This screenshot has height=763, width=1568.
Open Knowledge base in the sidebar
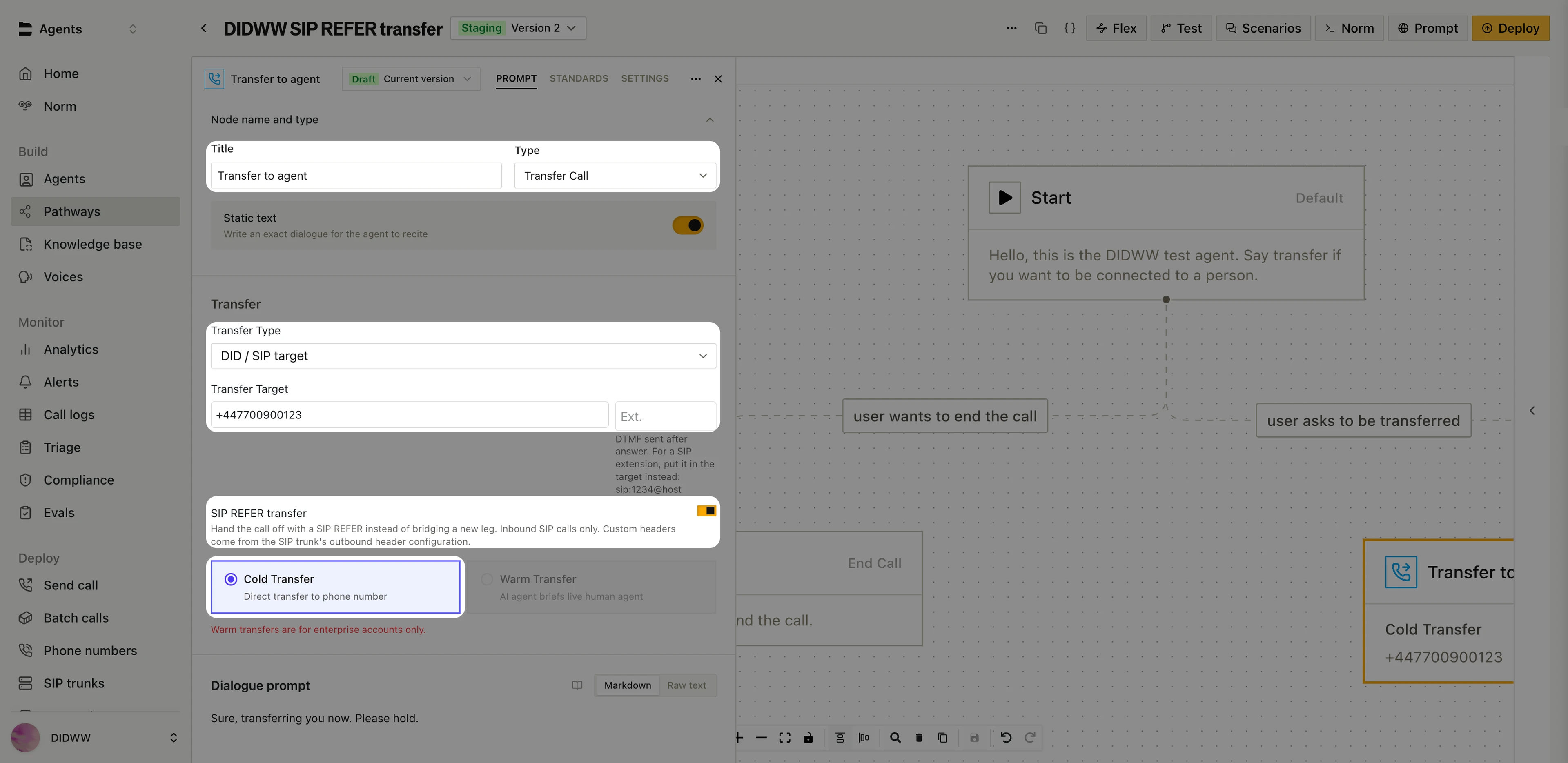tap(96, 244)
